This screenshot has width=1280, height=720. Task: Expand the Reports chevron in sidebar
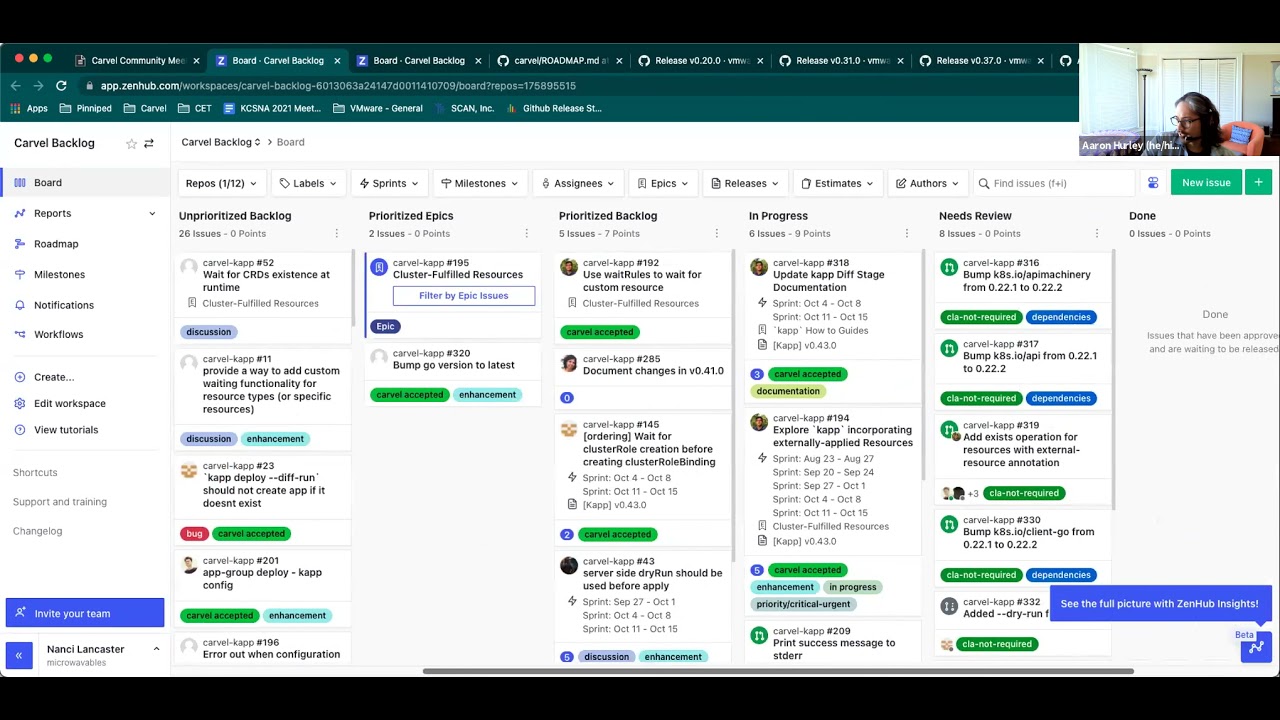pos(152,213)
